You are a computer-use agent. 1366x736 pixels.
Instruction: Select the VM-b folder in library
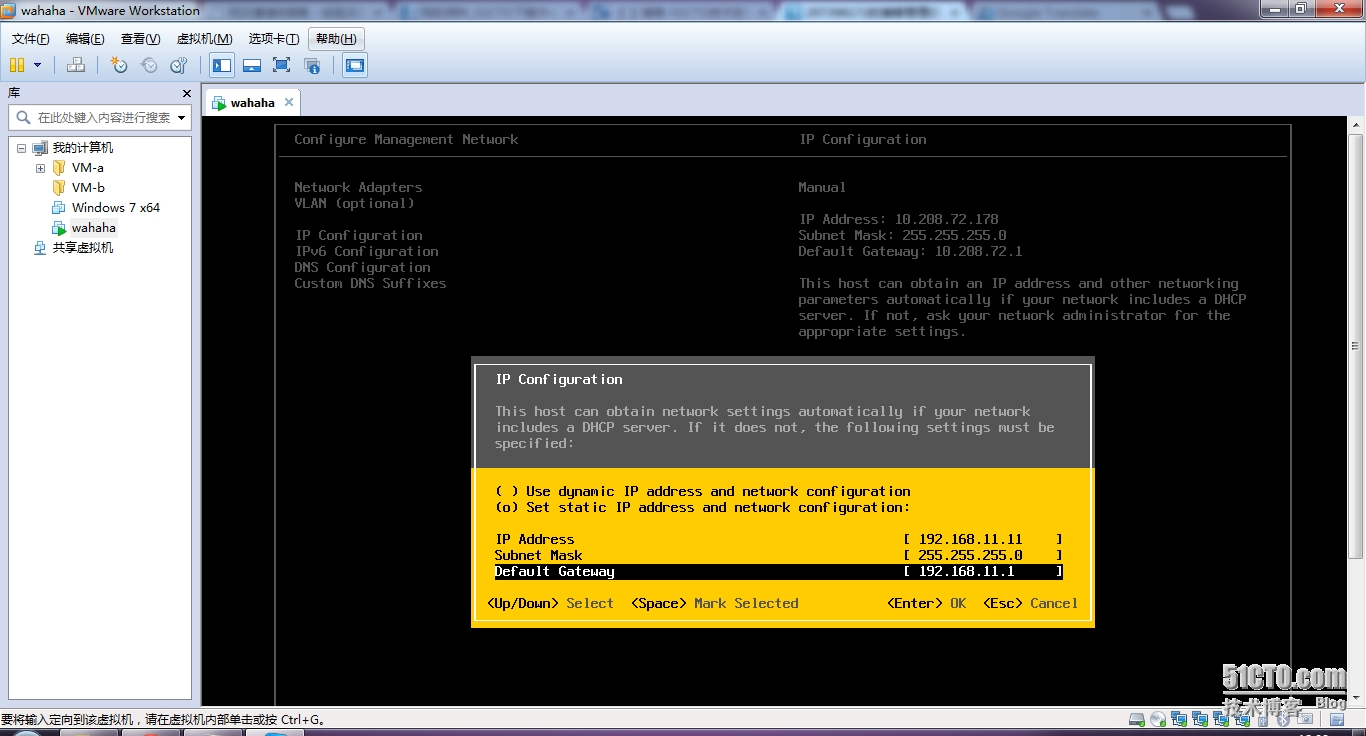pos(87,188)
